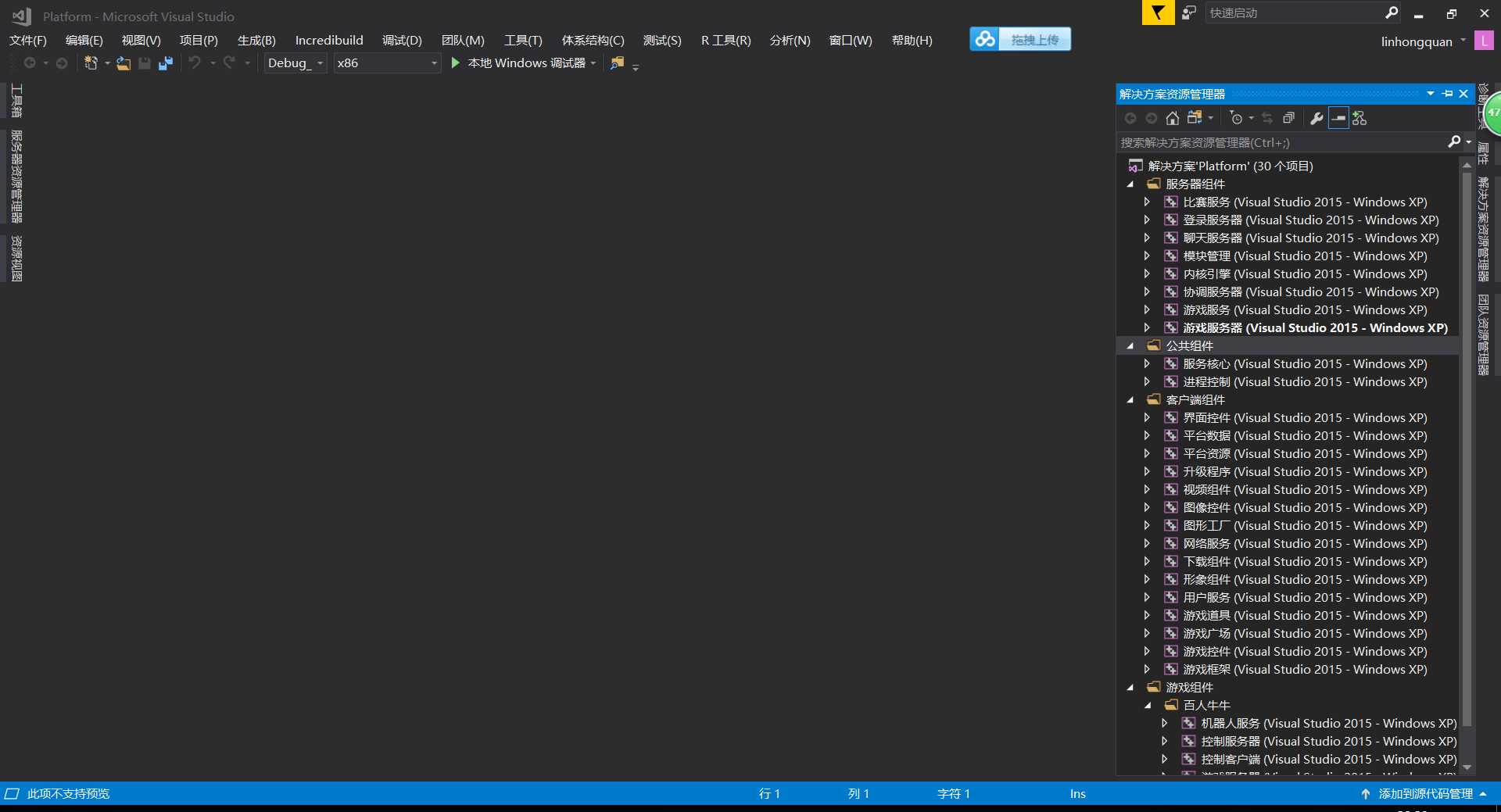This screenshot has height=812, width=1501.
Task: Open the debugger target dropdown arrow
Action: pyautogui.click(x=593, y=63)
